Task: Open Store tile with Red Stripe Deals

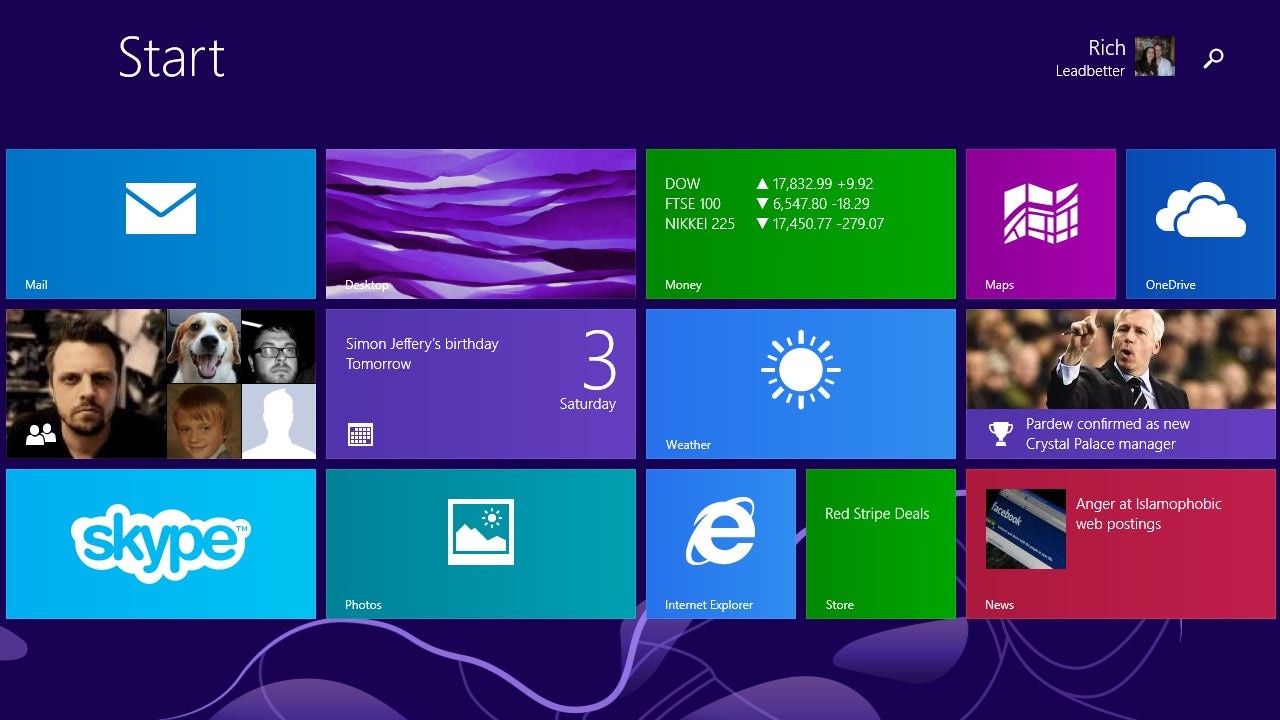Action: click(x=880, y=543)
